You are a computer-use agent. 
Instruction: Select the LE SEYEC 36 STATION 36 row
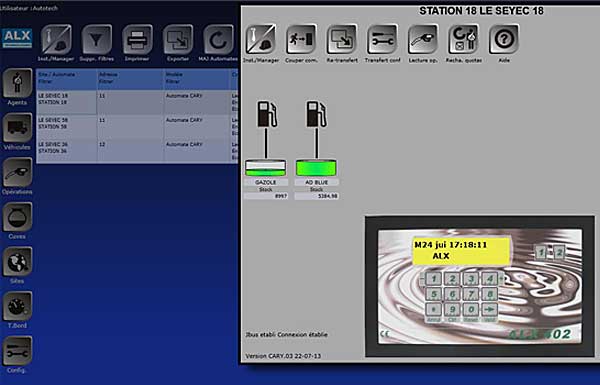(137, 151)
